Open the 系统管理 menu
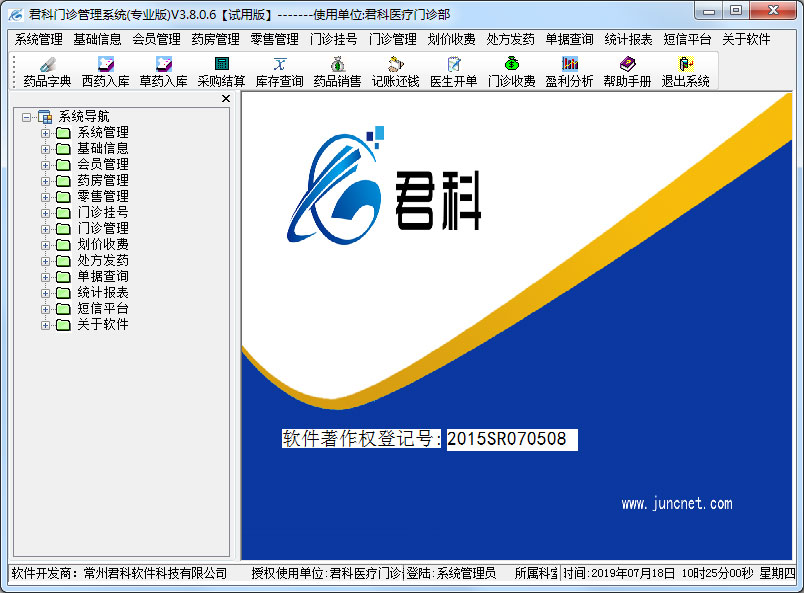Screen dimensions: 804x593 (38, 39)
